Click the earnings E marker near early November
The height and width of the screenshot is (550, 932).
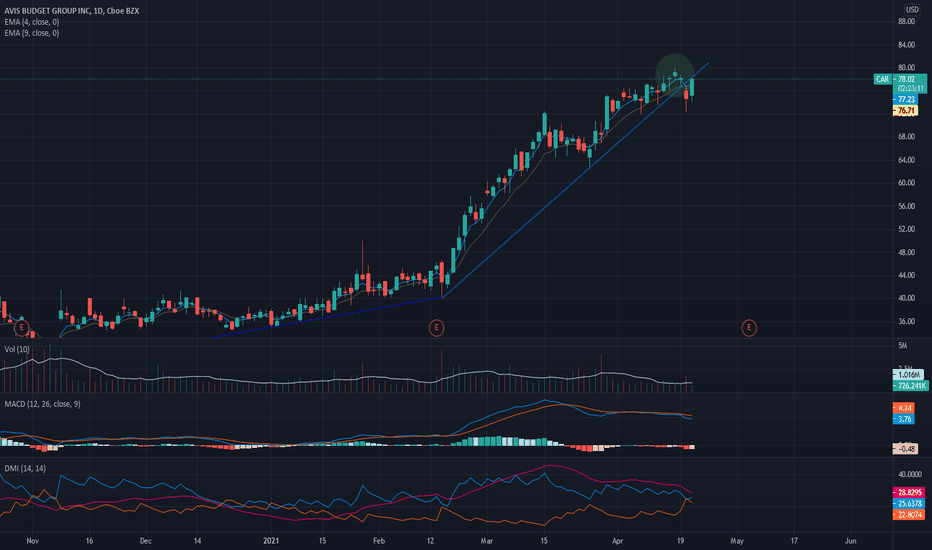(21, 328)
